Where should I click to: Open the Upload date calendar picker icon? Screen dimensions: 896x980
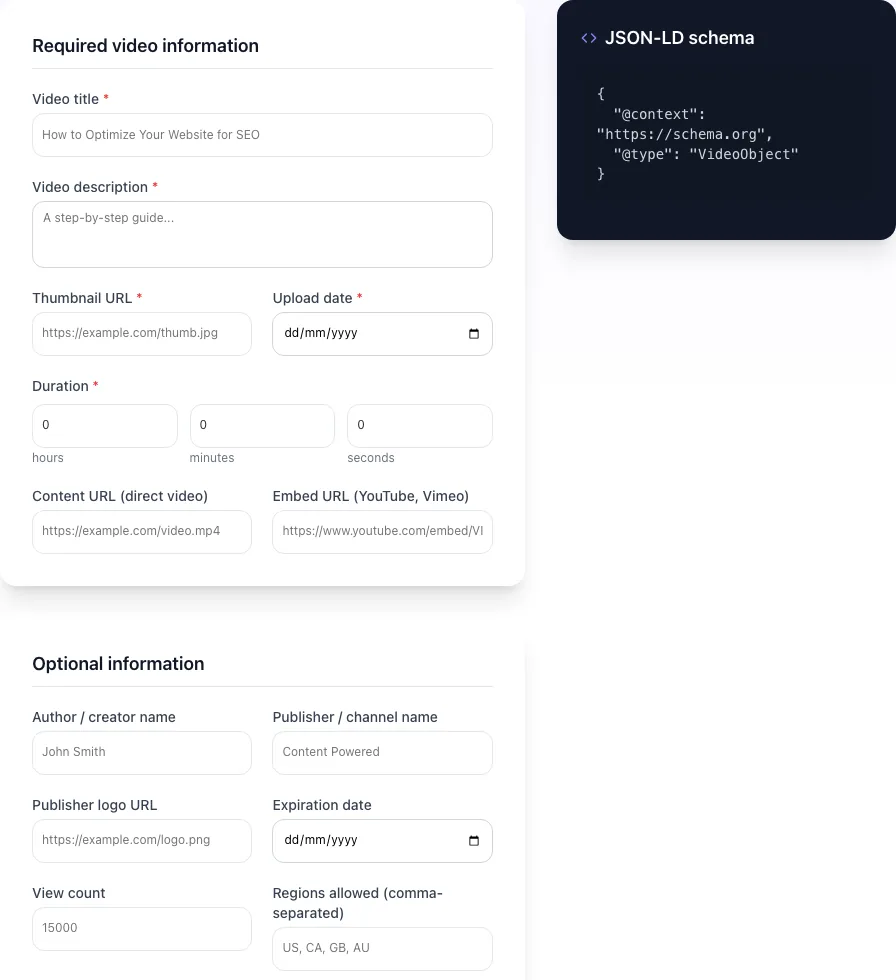coord(474,334)
